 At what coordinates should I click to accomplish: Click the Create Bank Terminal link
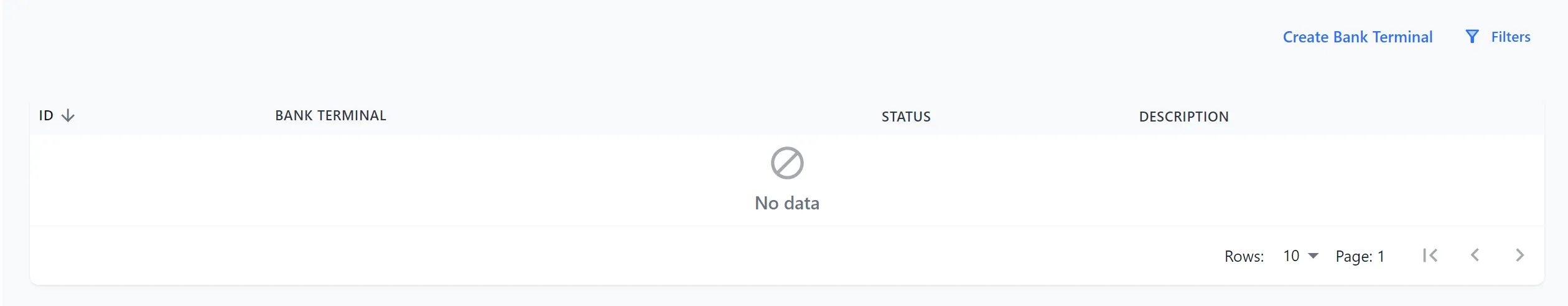tap(1357, 37)
